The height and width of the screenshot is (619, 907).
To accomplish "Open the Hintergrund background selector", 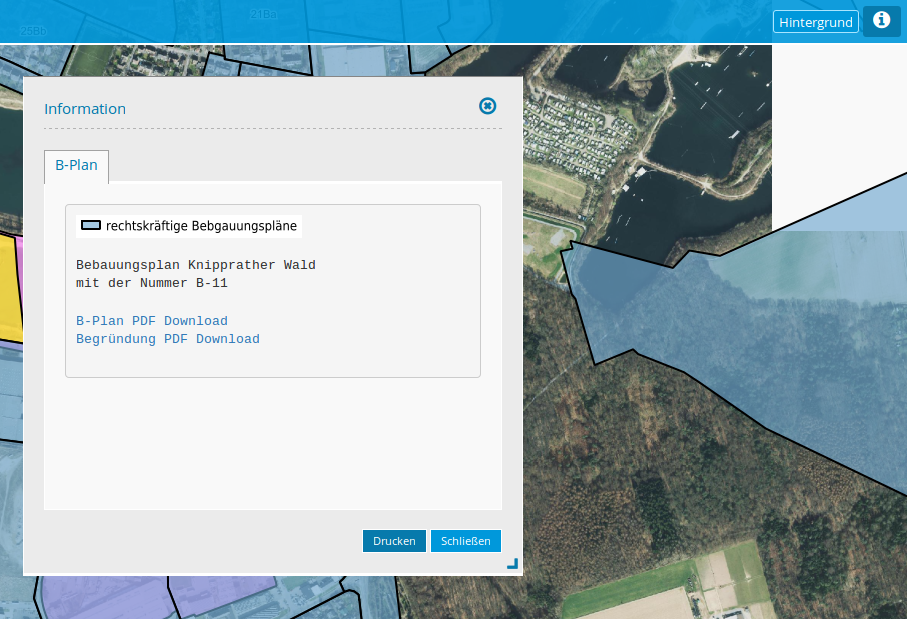I will coord(815,22).
